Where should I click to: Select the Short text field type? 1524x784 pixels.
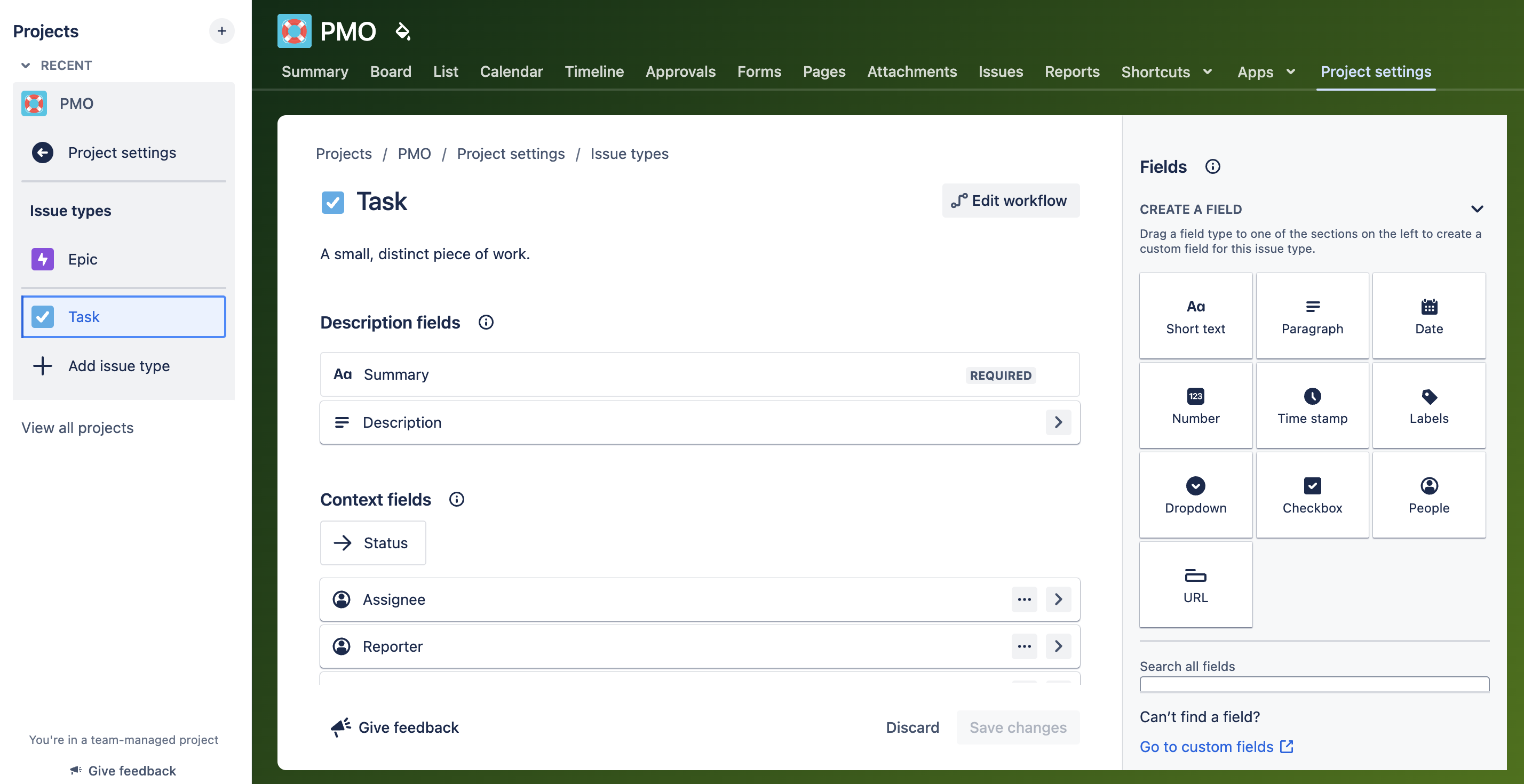coord(1196,315)
